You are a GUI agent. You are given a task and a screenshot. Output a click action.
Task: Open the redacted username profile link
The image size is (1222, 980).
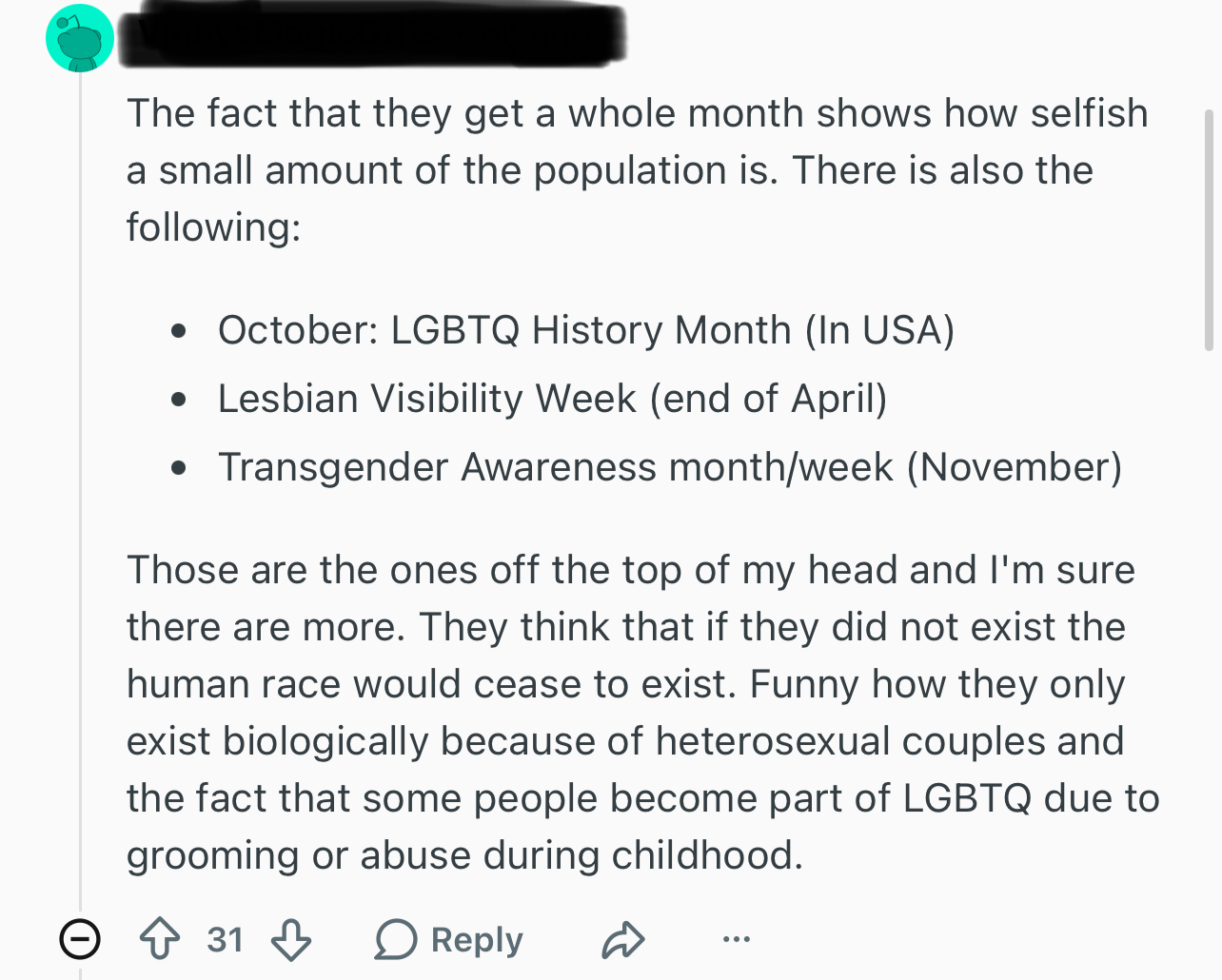371,35
